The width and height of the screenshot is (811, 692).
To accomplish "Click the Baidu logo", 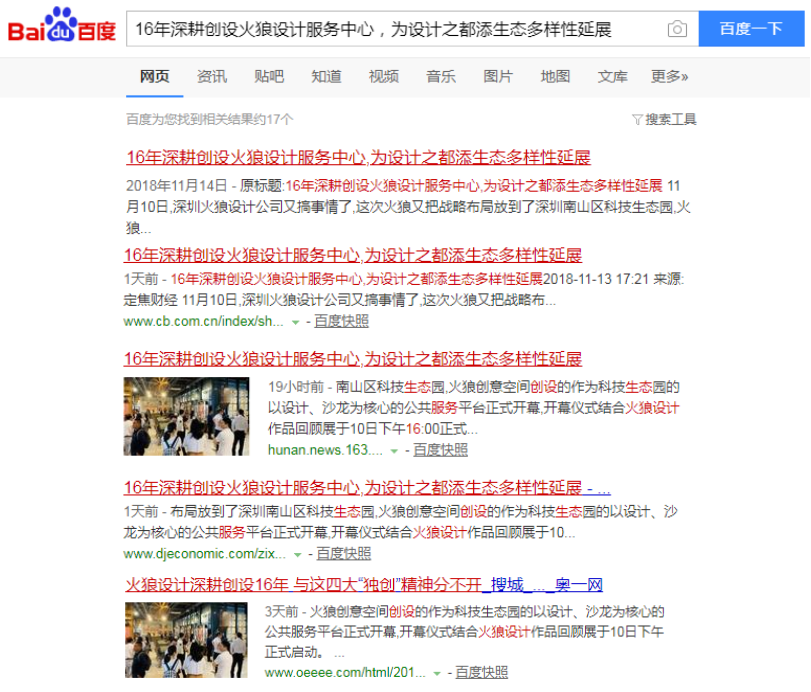I will pyautogui.click(x=62, y=25).
